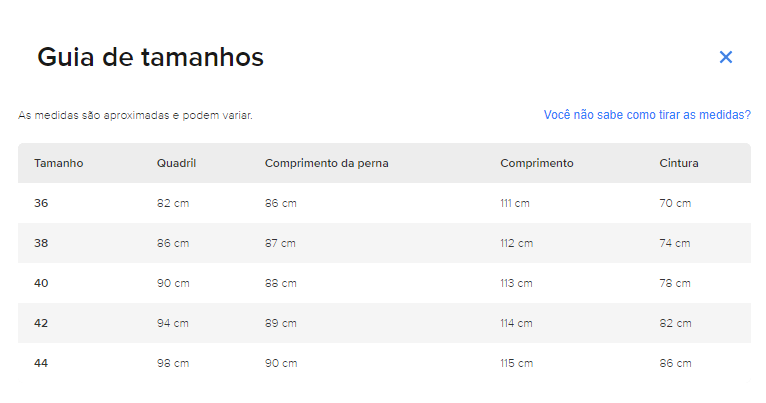Click the 111 cm length value for size 36

pos(515,203)
